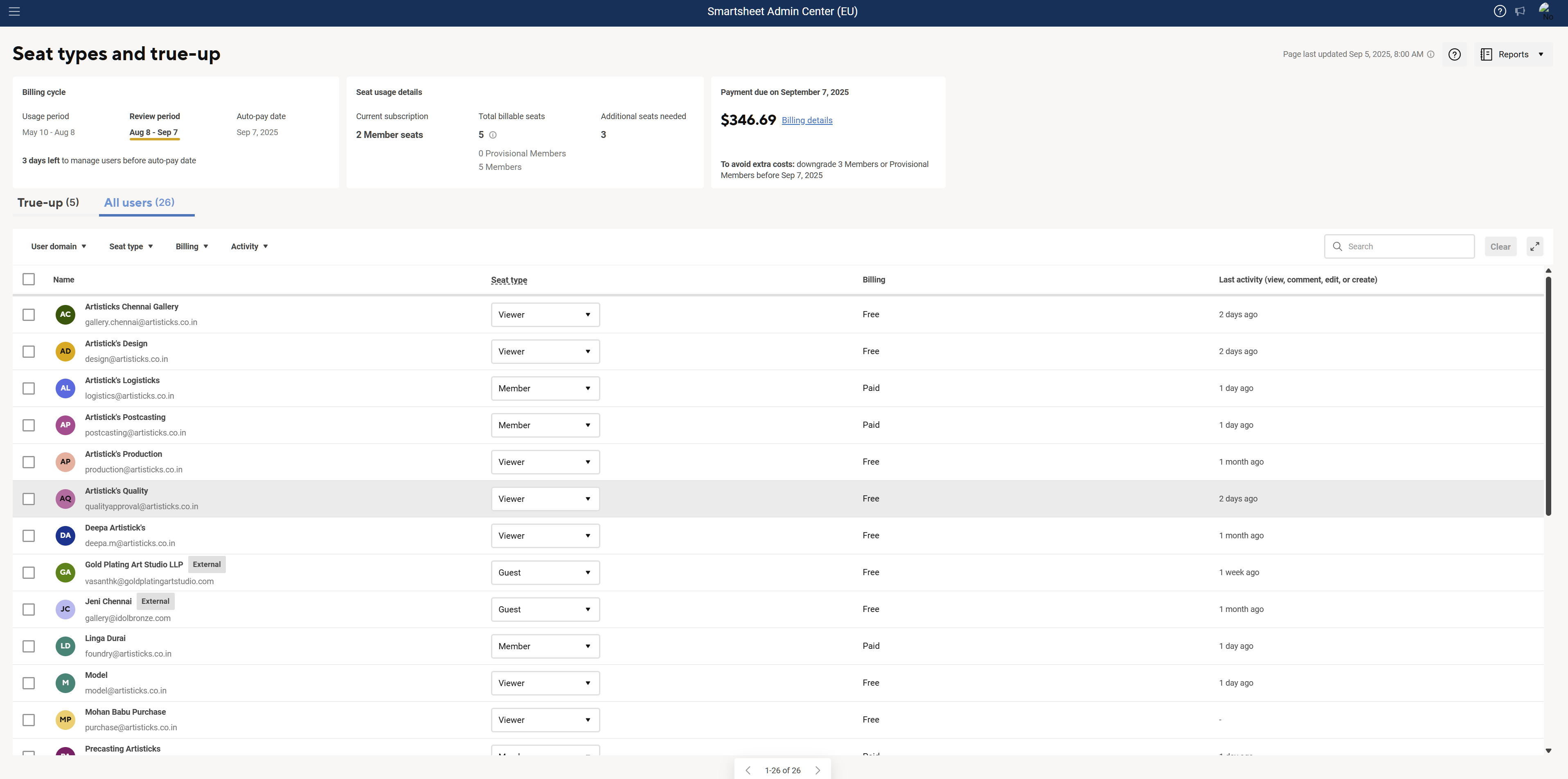The width and height of the screenshot is (1568, 779).
Task: Select Jeni Chennai row checkbox
Action: pyautogui.click(x=29, y=610)
